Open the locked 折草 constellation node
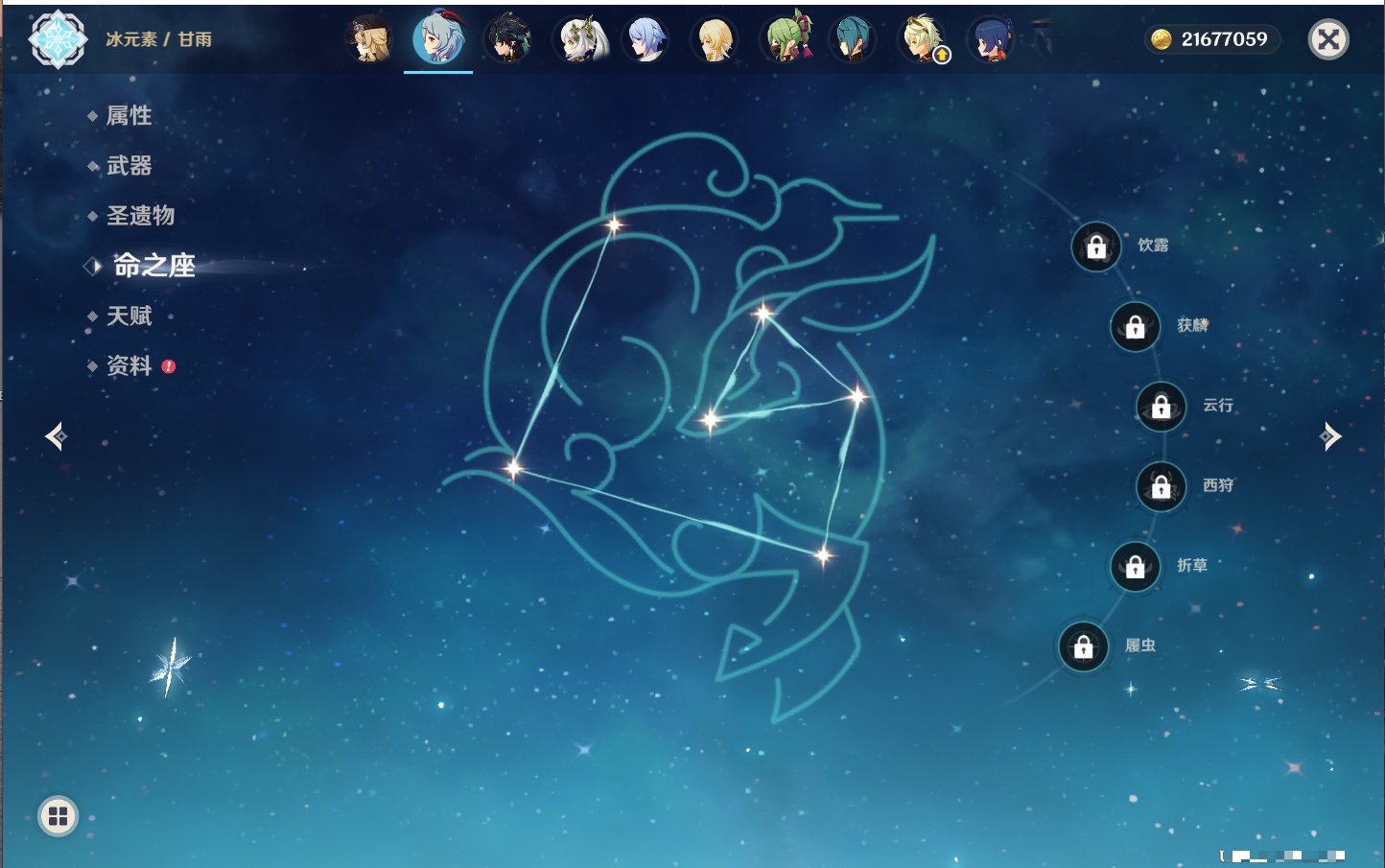 click(1136, 566)
